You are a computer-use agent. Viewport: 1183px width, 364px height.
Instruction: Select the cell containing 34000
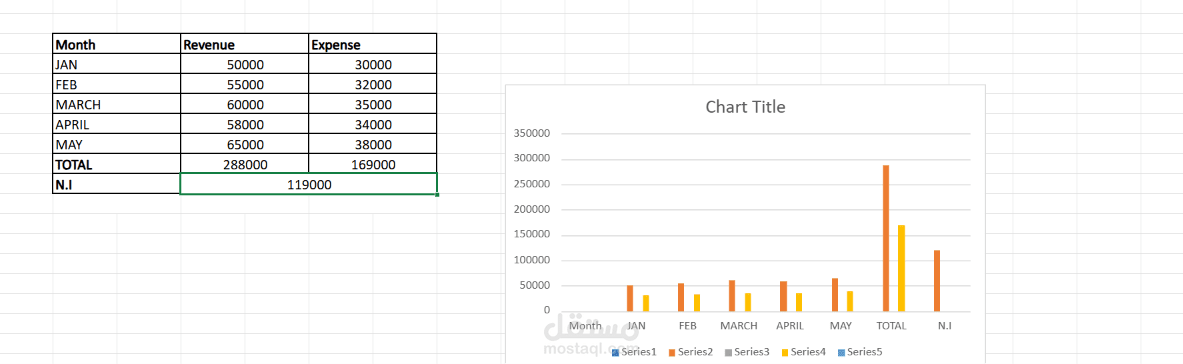point(373,125)
